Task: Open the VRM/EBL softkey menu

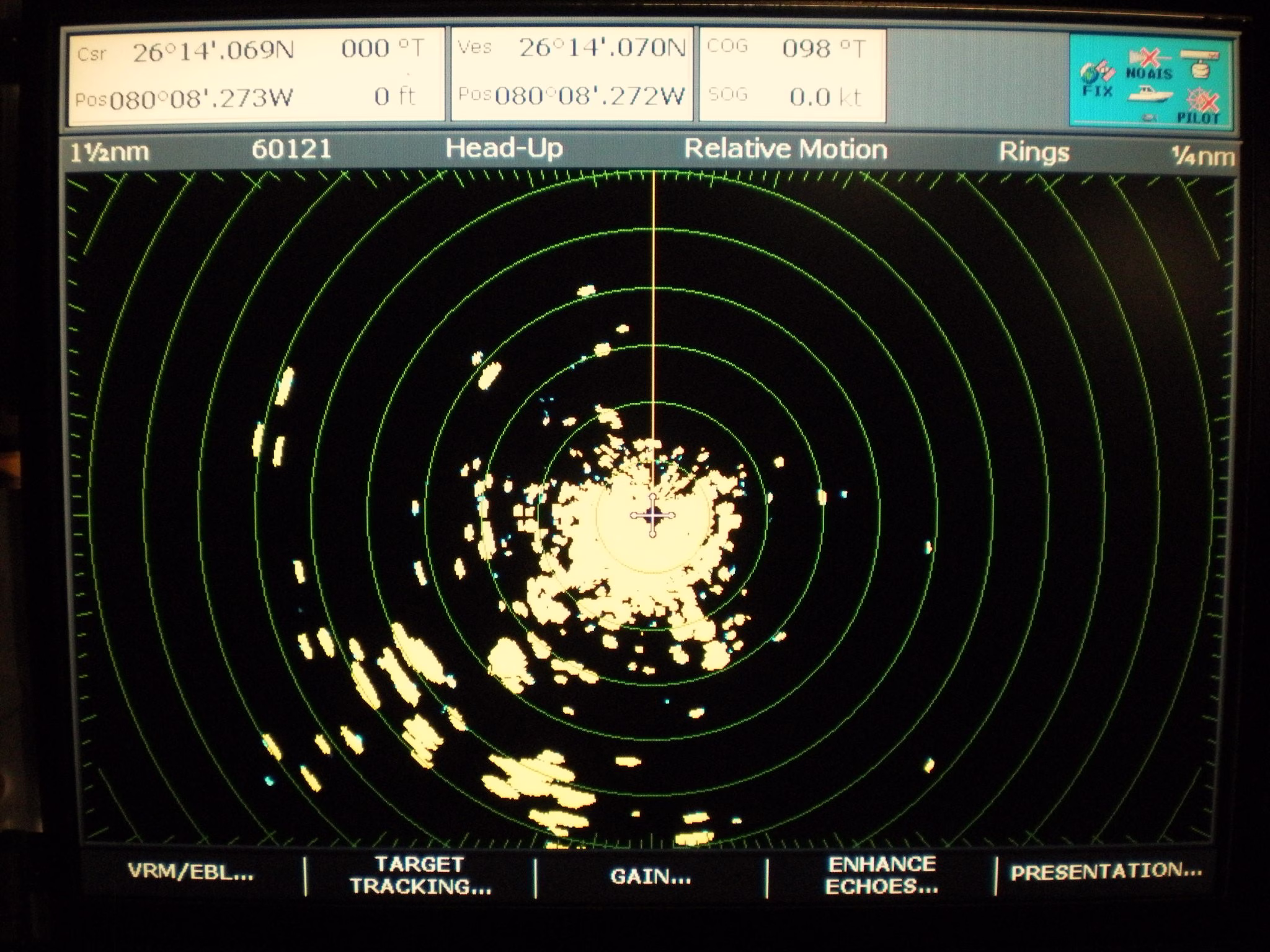Action: pos(190,873)
